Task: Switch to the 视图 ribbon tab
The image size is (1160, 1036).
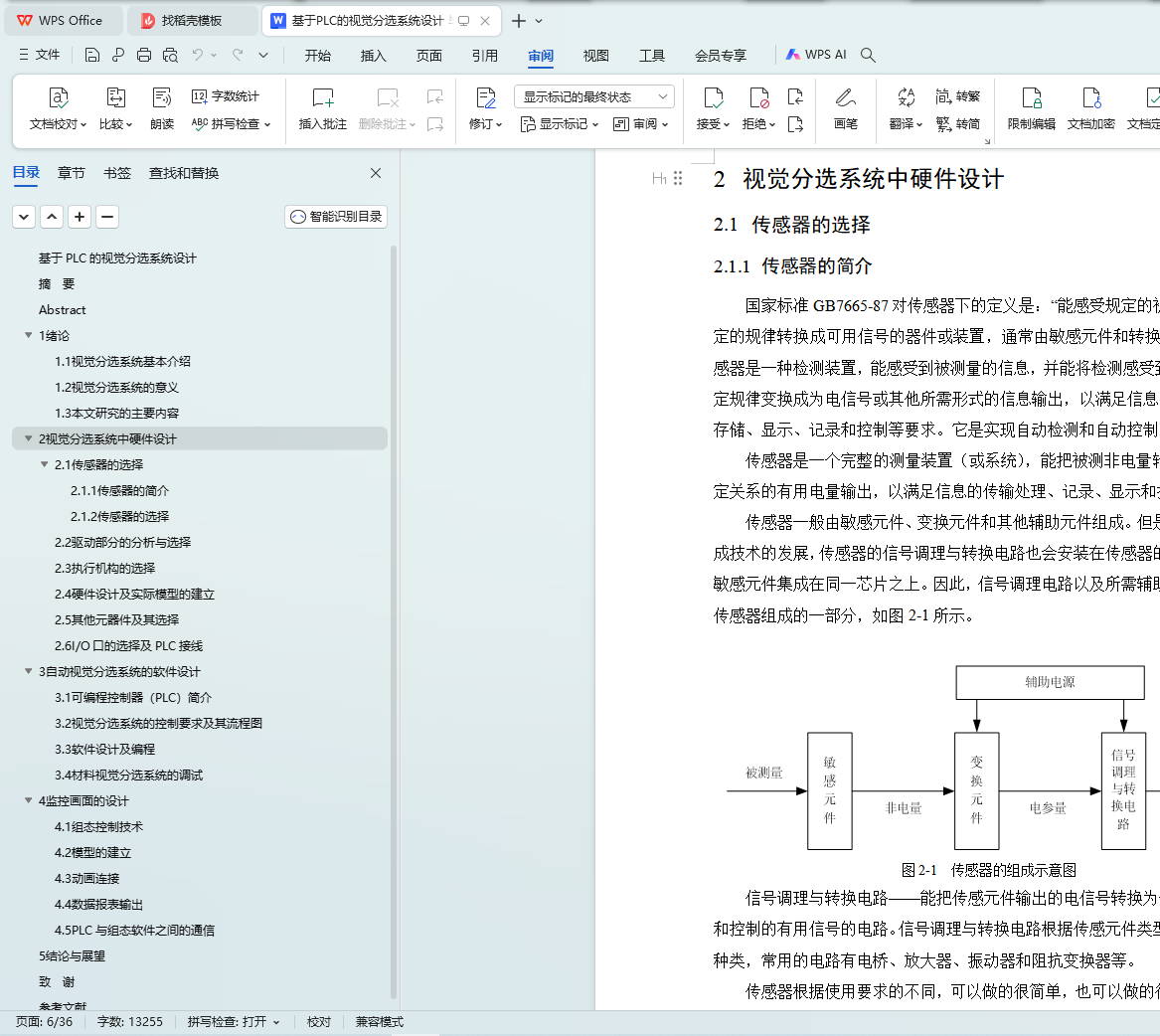Action: click(x=595, y=56)
